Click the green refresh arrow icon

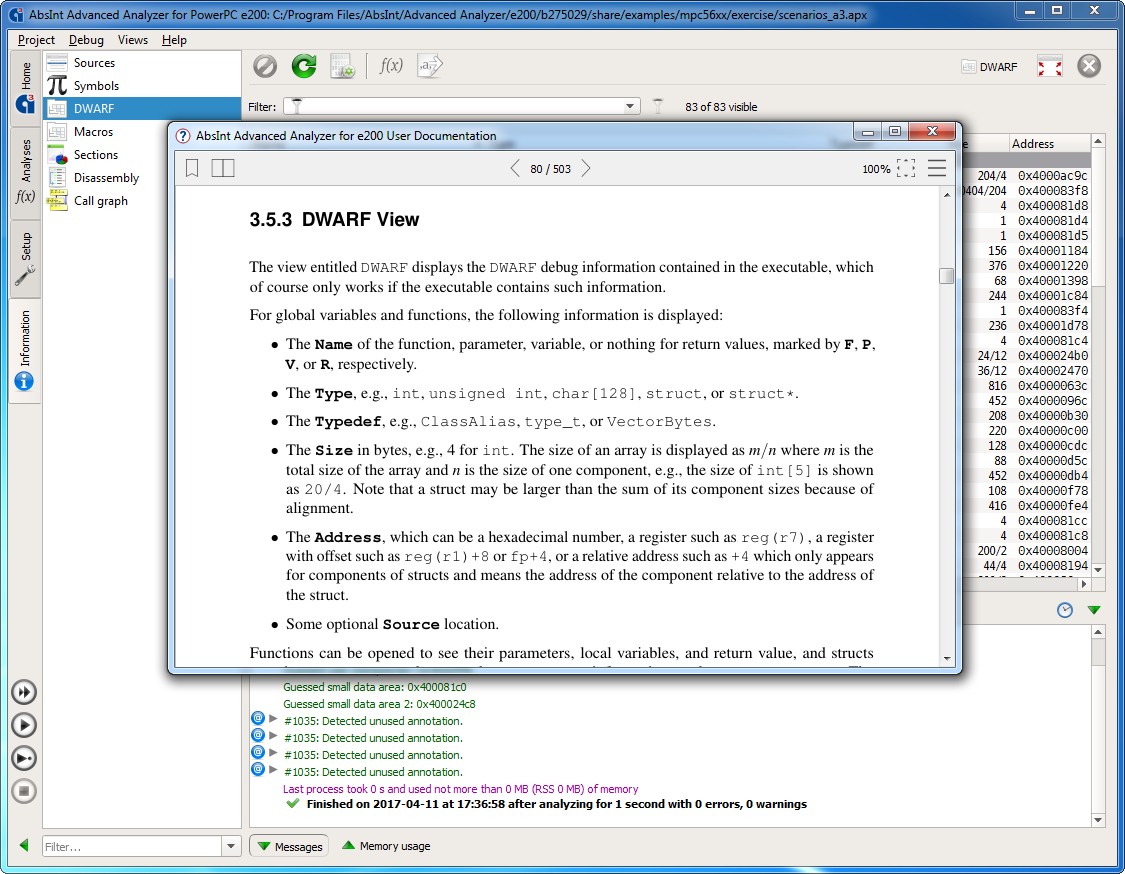click(304, 66)
